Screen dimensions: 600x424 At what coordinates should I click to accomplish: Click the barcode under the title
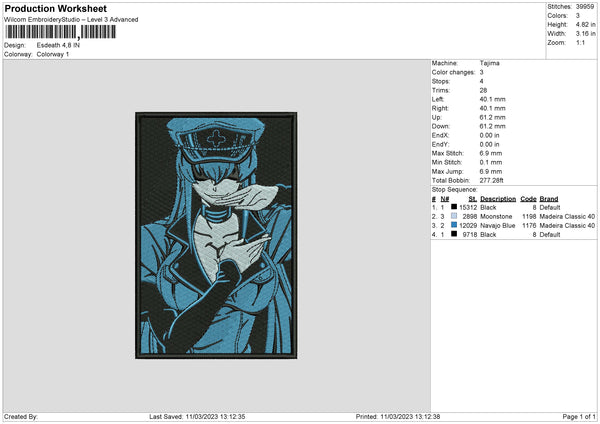tap(60, 32)
